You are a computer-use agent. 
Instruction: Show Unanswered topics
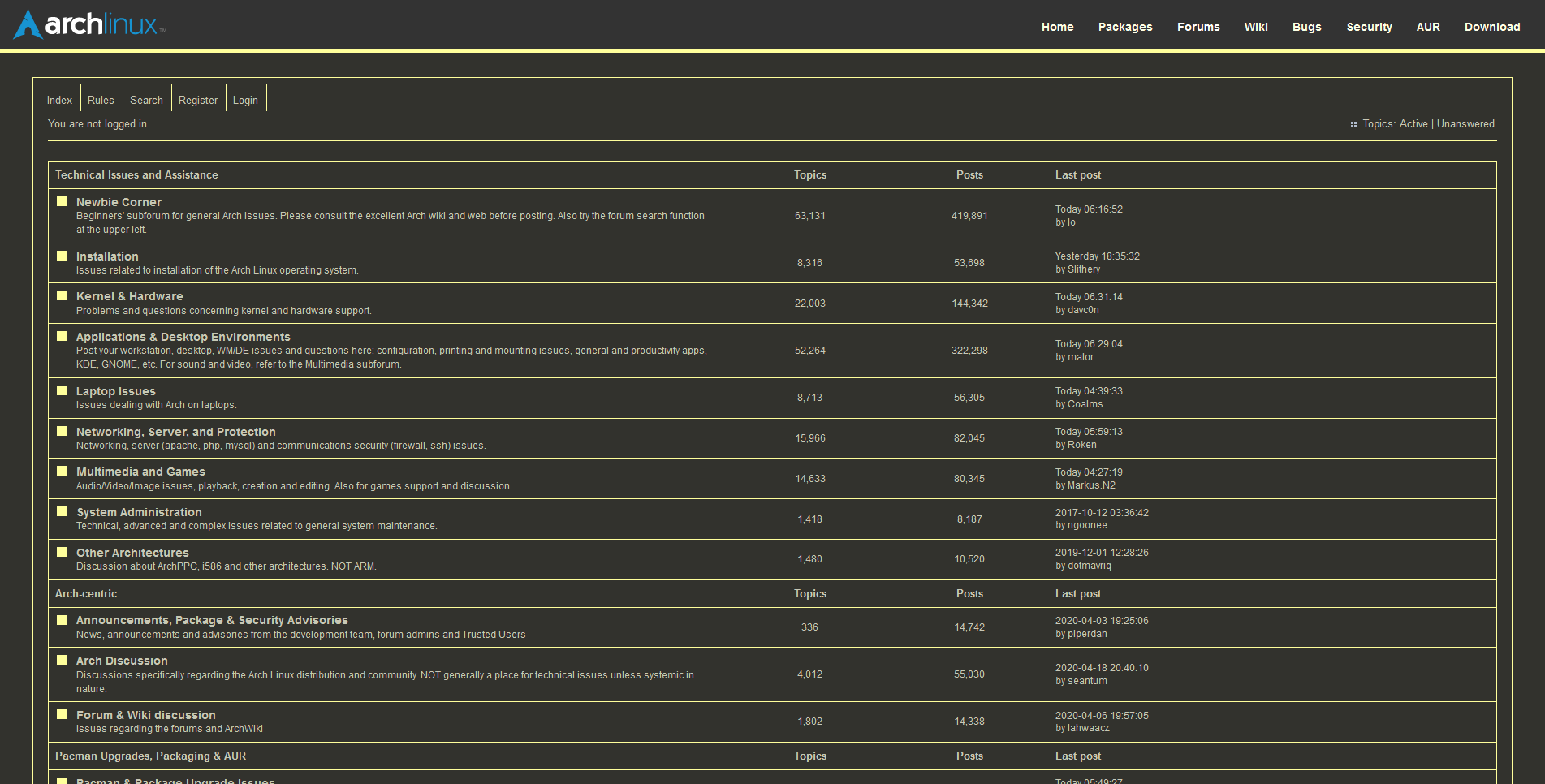(1465, 124)
